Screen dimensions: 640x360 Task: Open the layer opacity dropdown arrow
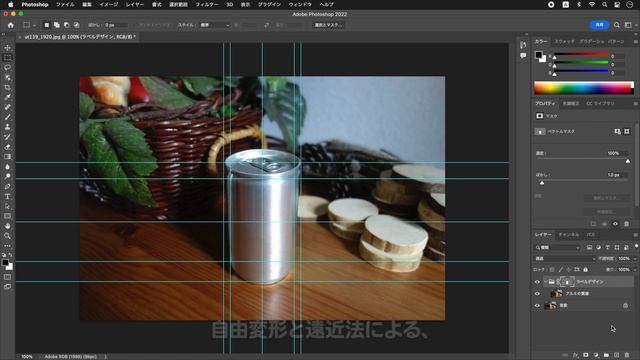pyautogui.click(x=634, y=258)
